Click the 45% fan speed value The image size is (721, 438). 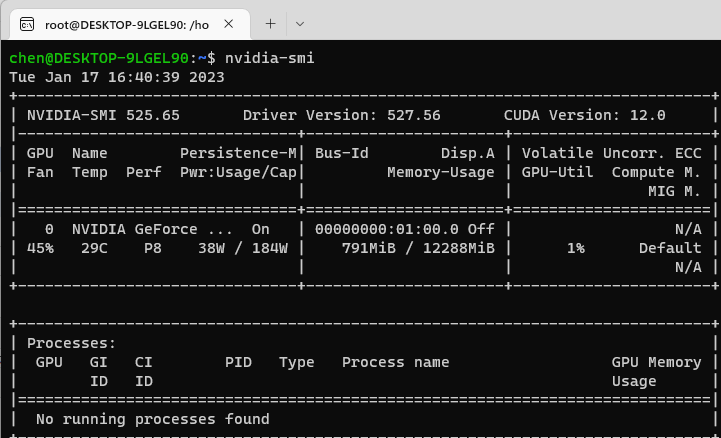pyautogui.click(x=40, y=248)
